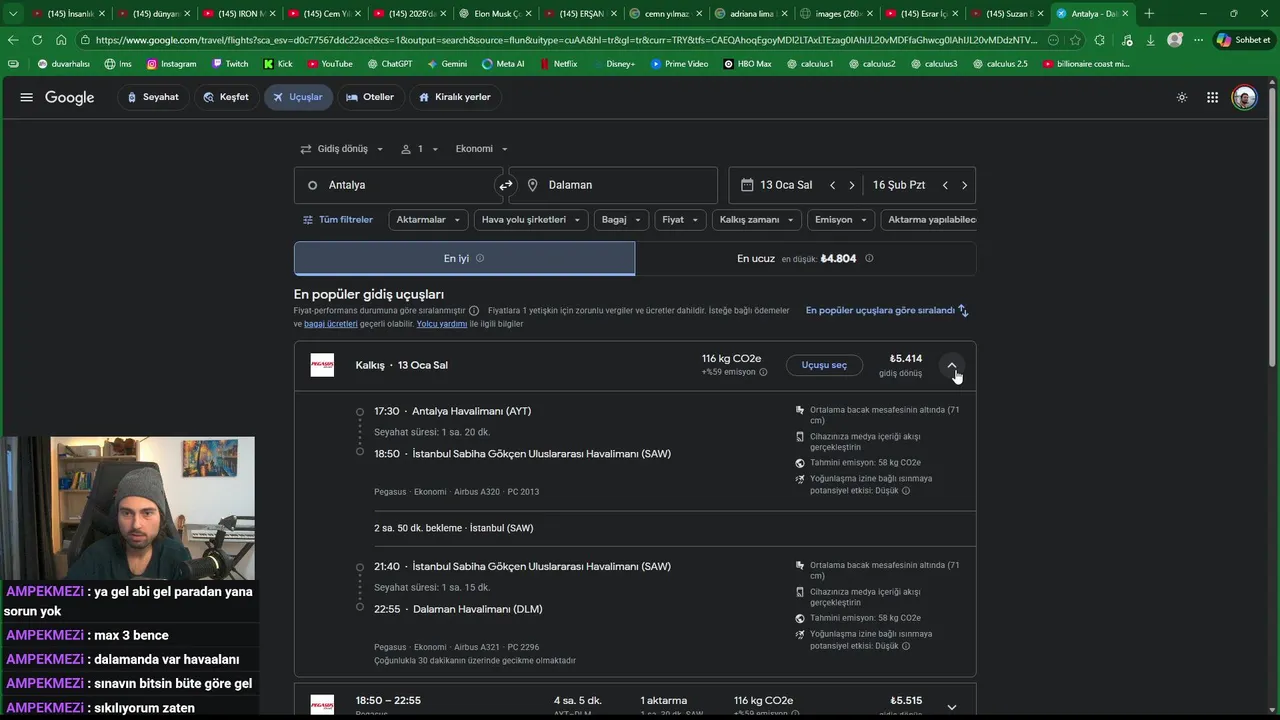Bookmark this page with the star icon
This screenshot has width=1280, height=720.
click(1075, 40)
